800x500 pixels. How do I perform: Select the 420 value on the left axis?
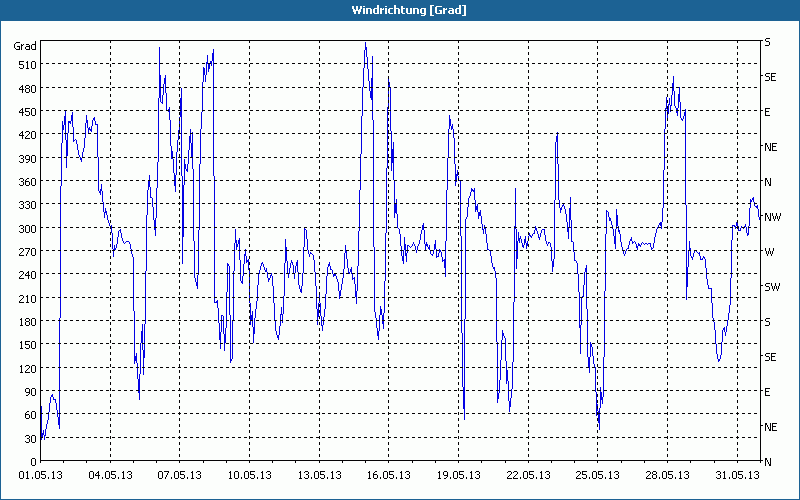(28, 135)
